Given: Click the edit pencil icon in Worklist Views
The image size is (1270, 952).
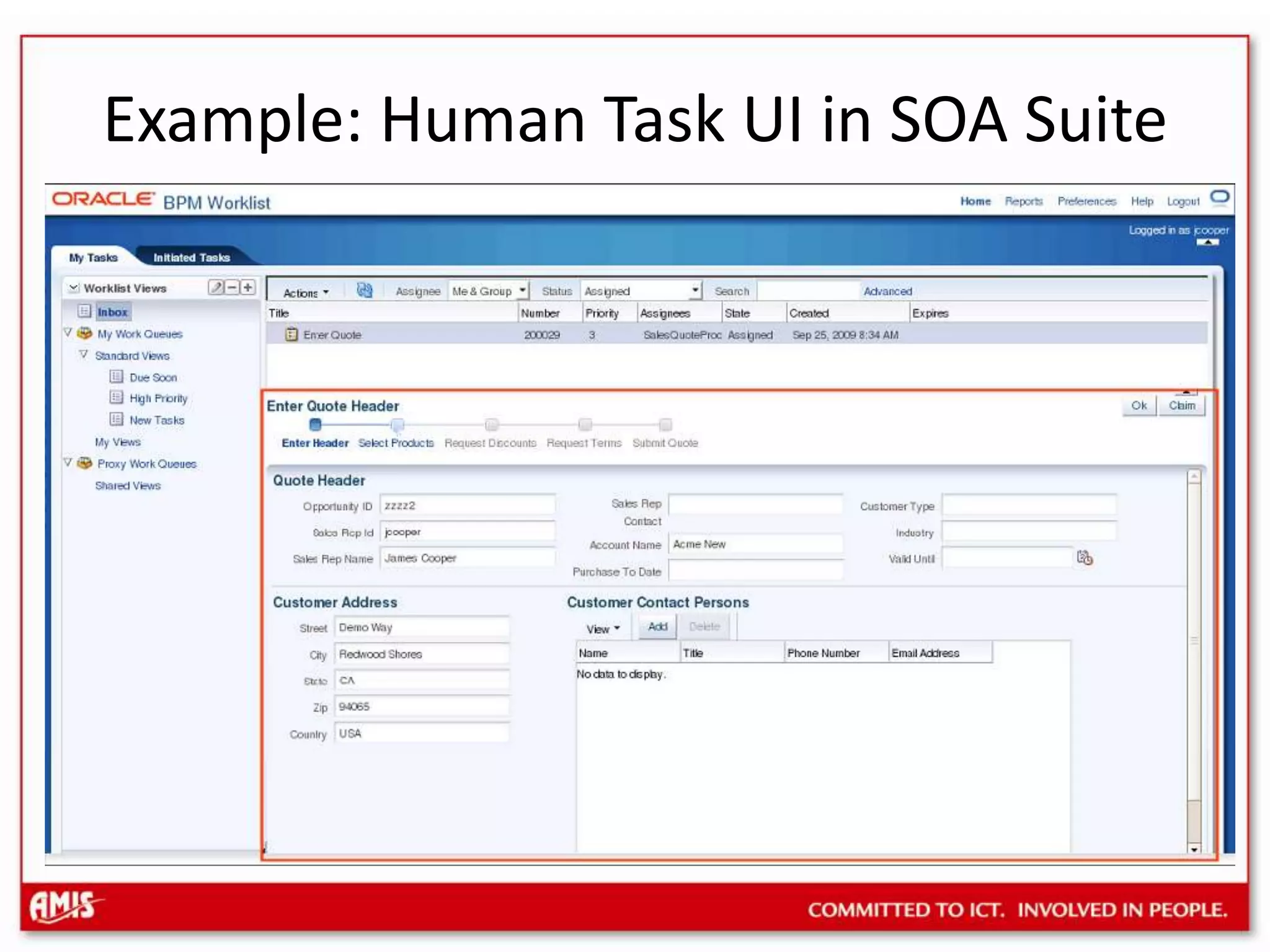Looking at the screenshot, I should (216, 287).
